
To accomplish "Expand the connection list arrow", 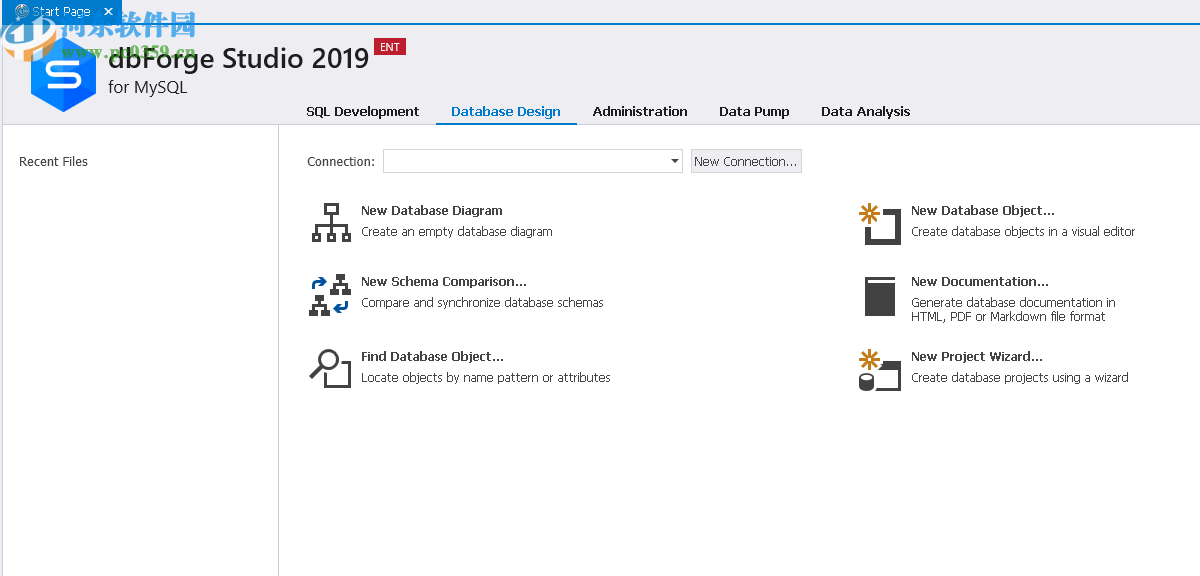I will 673,160.
